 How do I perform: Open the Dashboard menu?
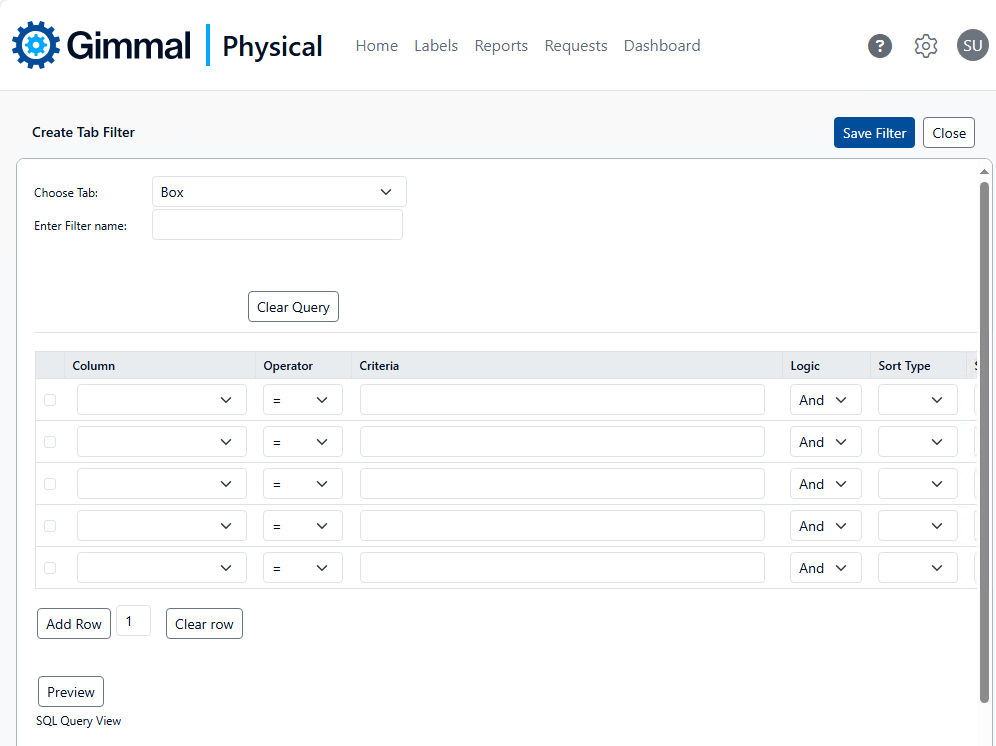tap(662, 46)
